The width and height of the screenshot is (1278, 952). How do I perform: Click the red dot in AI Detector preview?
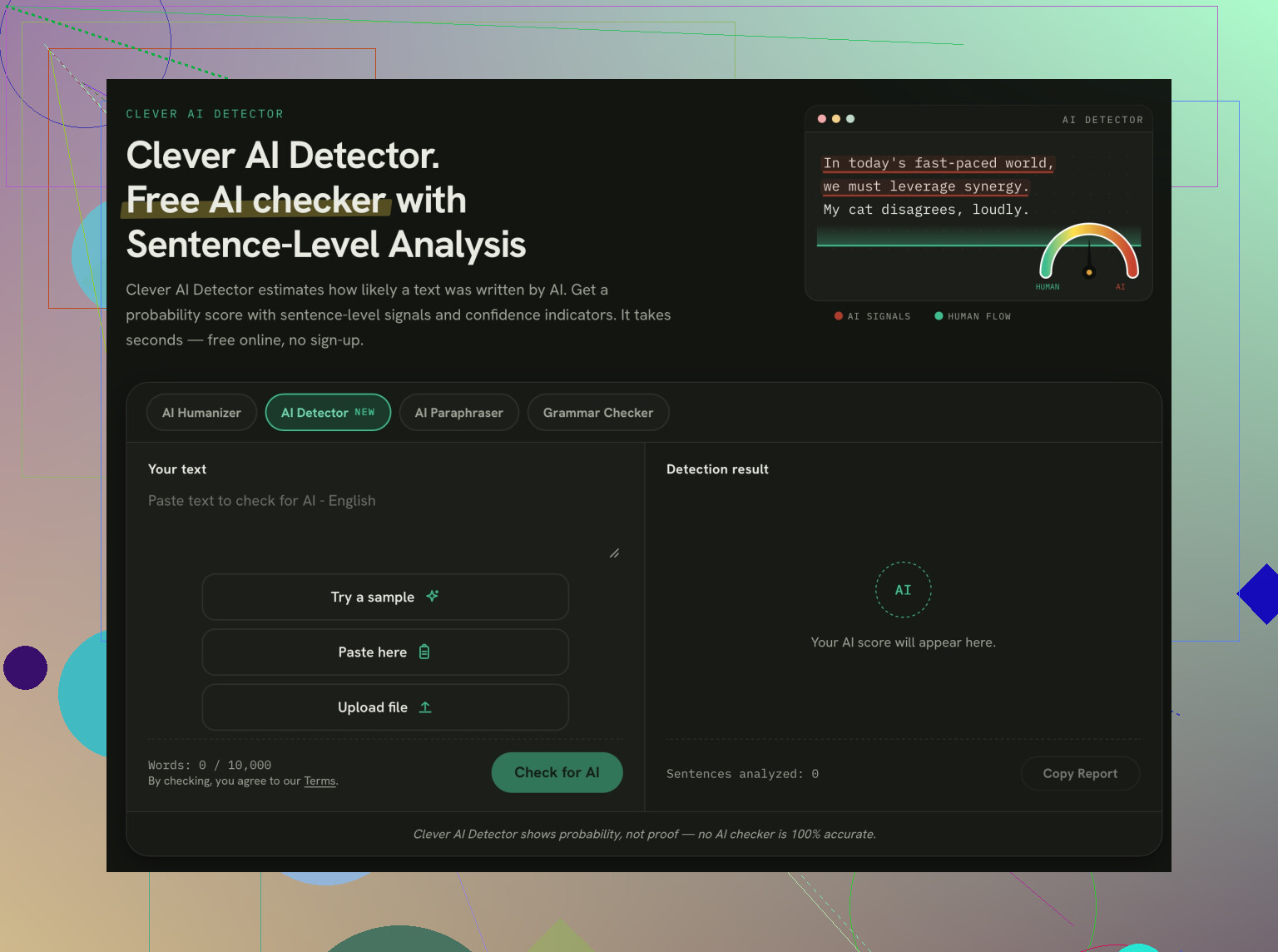822,119
